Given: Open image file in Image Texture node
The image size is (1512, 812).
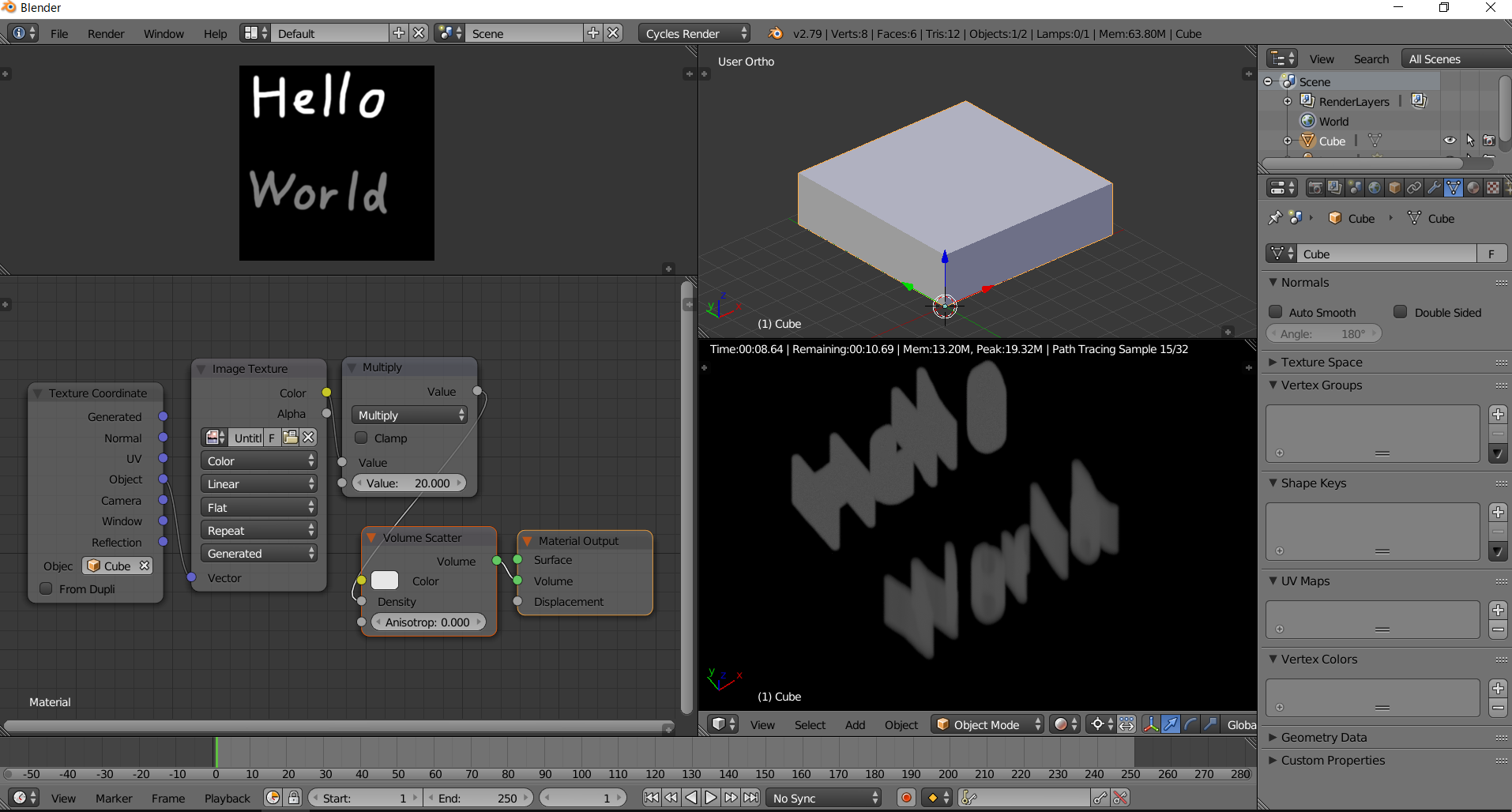Looking at the screenshot, I should point(290,438).
